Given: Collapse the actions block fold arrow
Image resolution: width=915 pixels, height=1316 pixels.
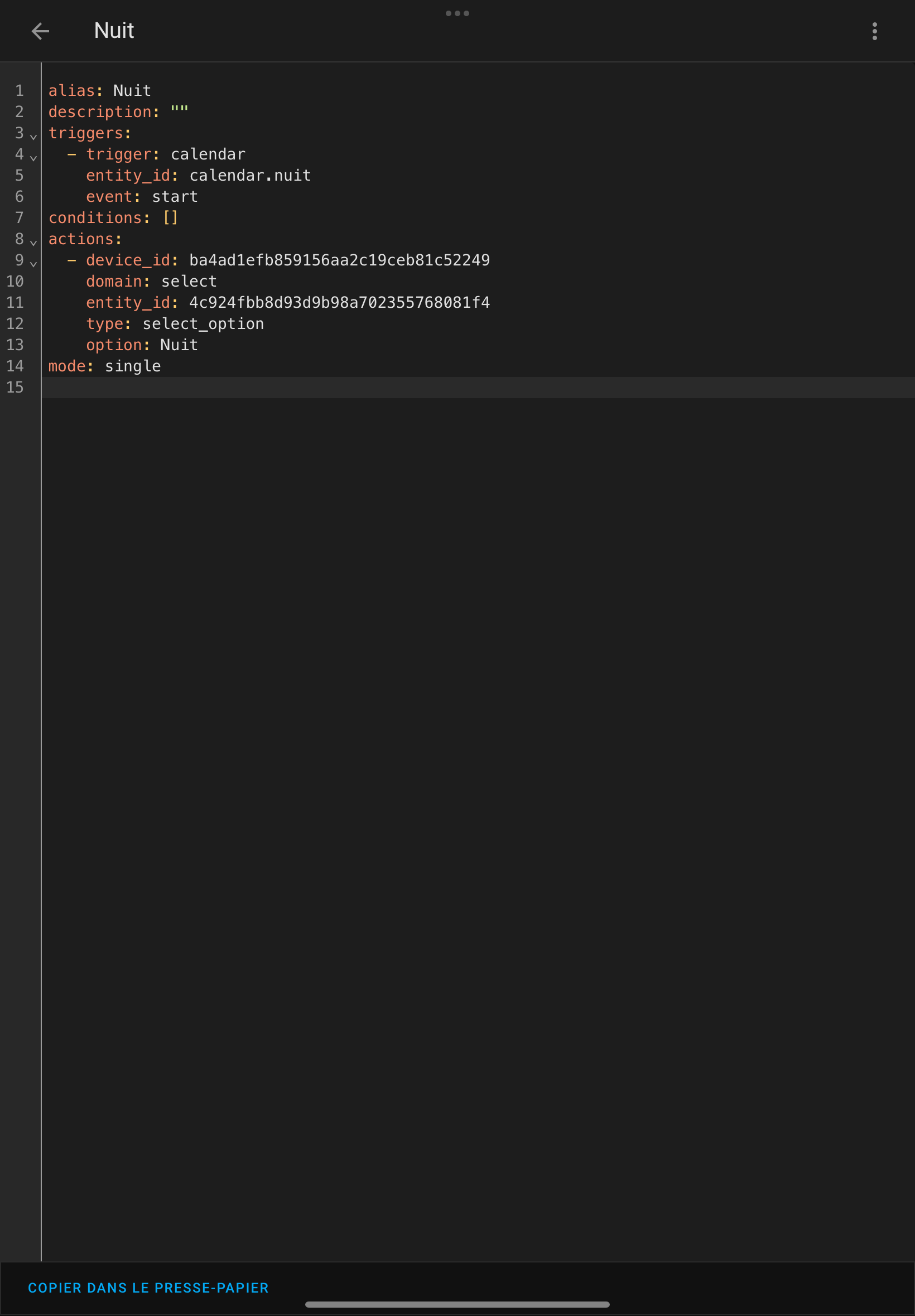Looking at the screenshot, I should pos(33,243).
